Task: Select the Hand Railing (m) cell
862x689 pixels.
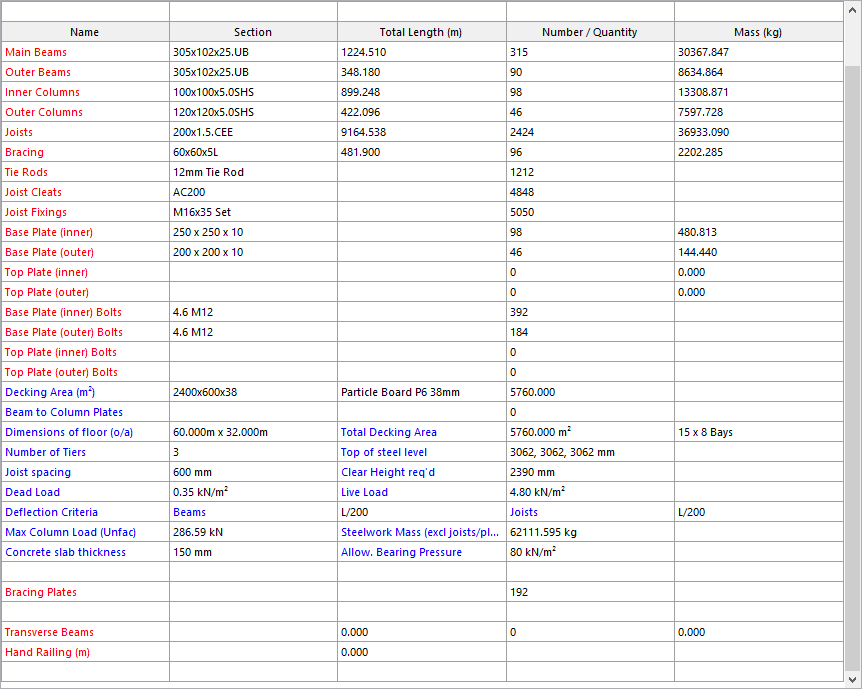Action: [85, 652]
